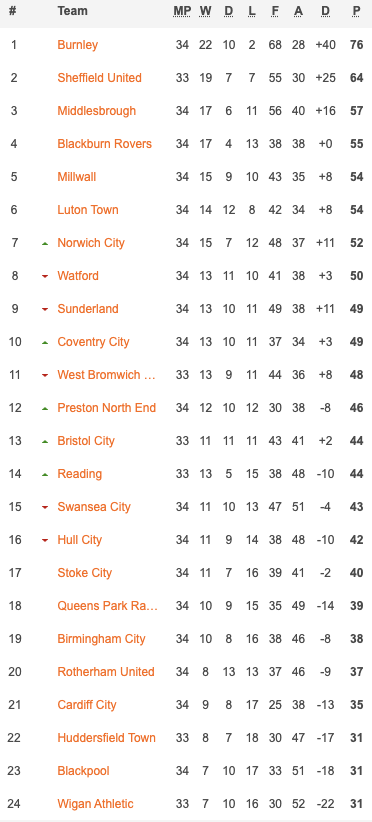Click the red down arrow beside Hull City

(x=45, y=540)
